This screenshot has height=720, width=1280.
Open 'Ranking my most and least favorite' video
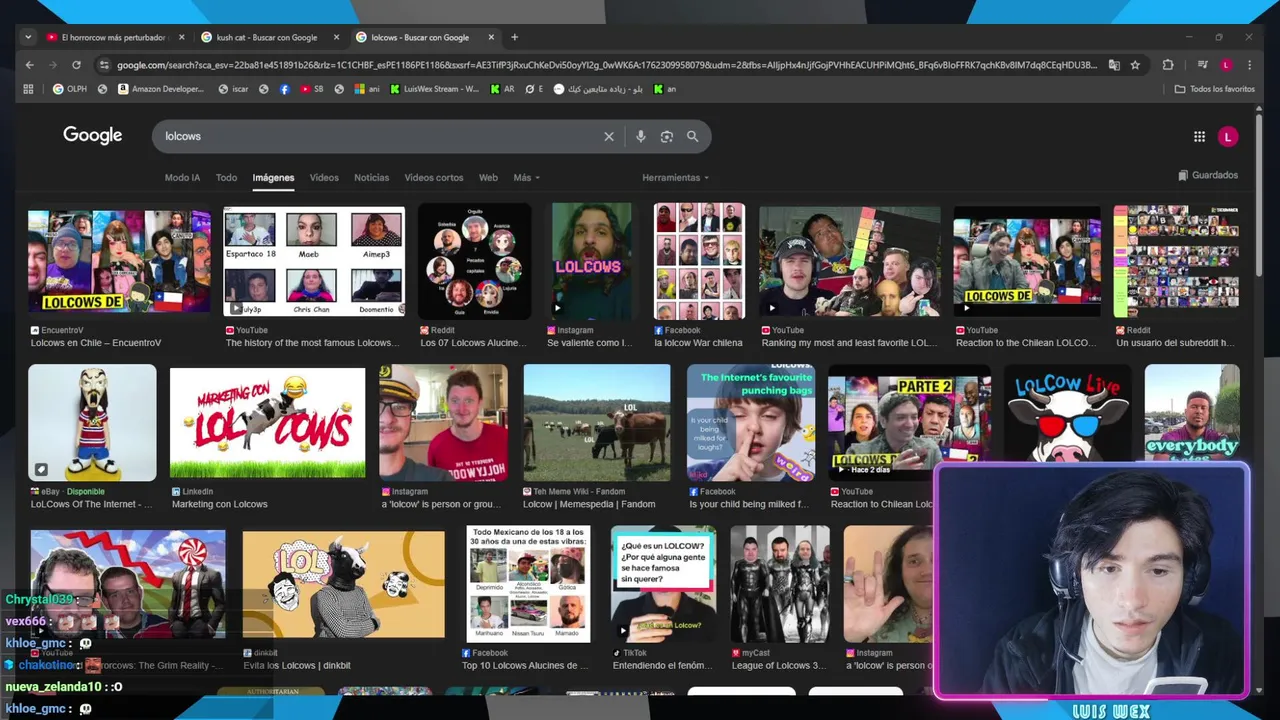[850, 261]
